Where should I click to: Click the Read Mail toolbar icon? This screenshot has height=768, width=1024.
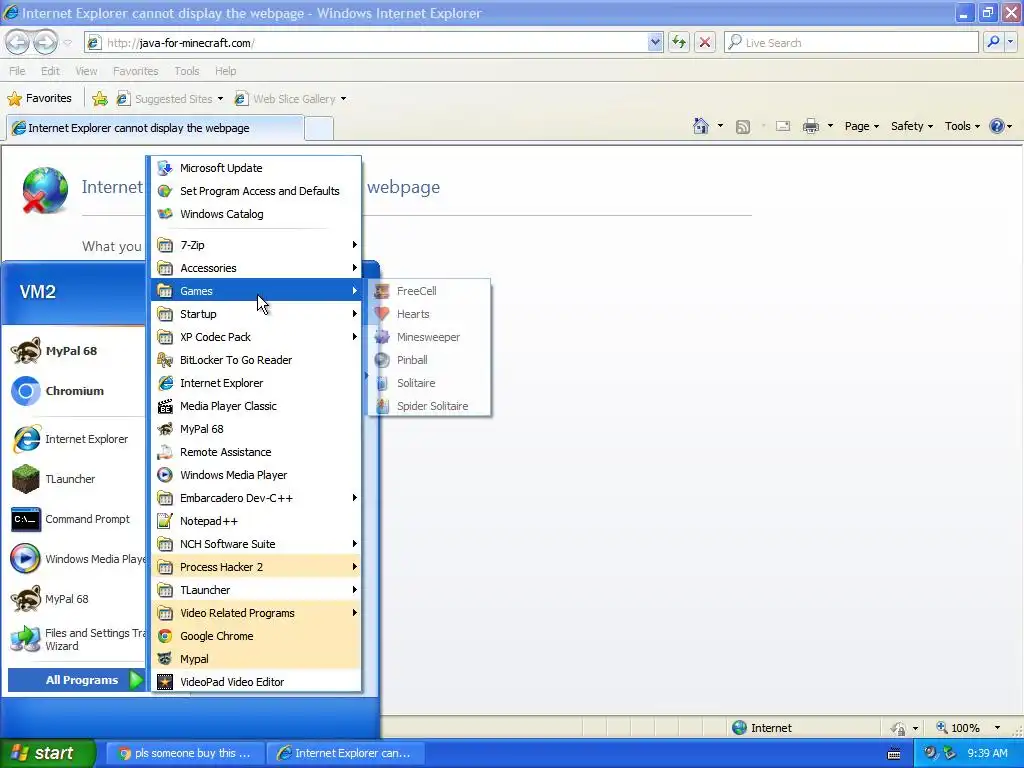tap(783, 126)
